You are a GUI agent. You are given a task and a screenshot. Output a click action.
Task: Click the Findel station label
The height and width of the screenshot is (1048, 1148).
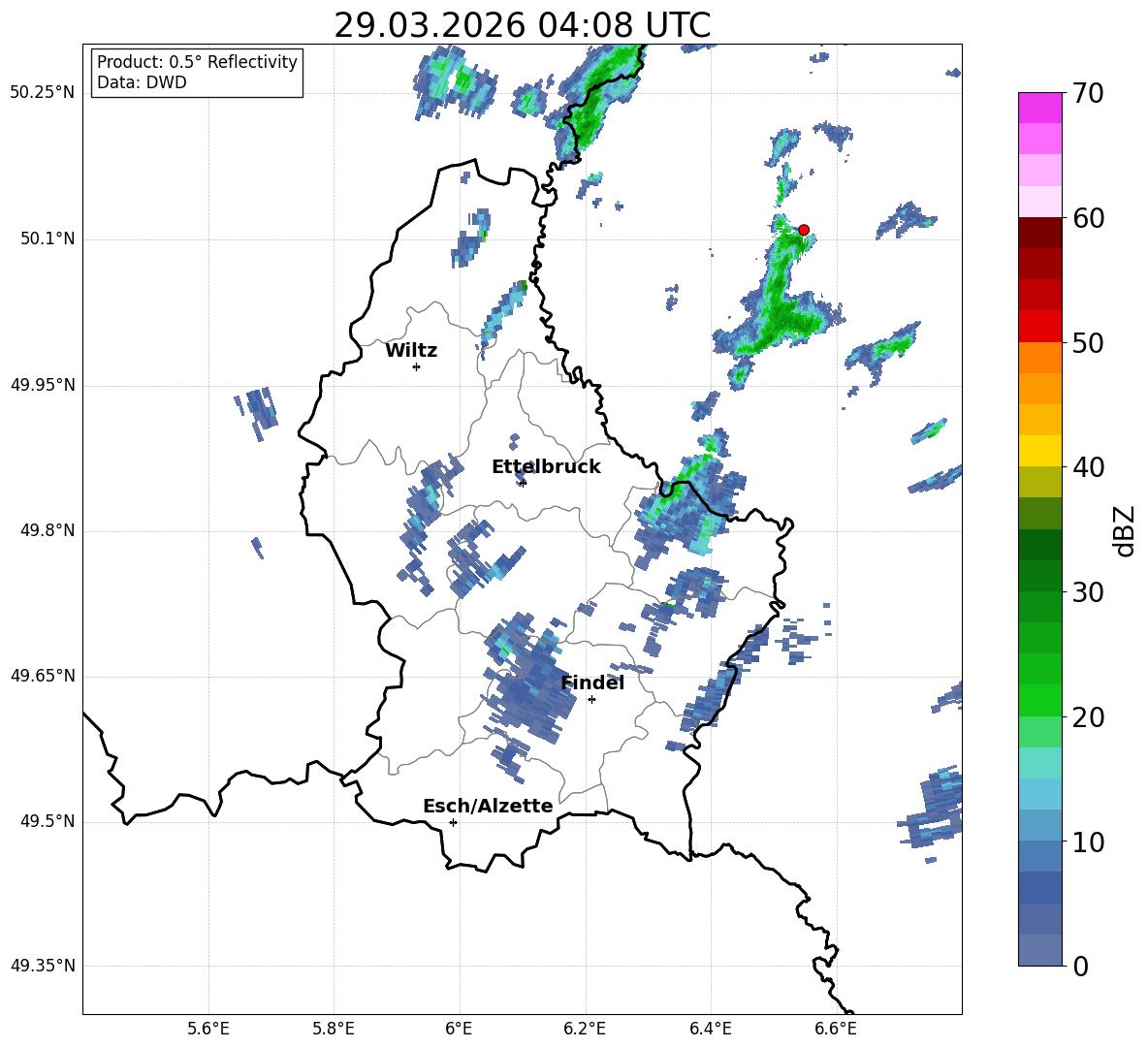click(592, 683)
